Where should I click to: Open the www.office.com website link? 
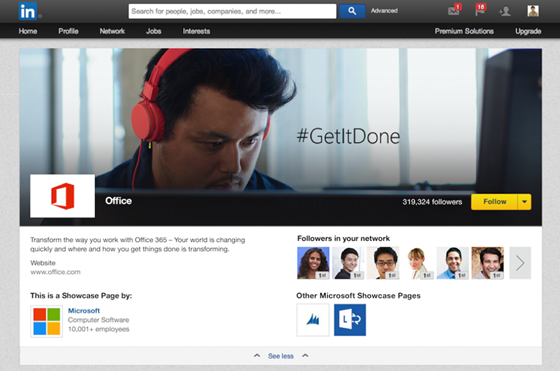click(x=55, y=272)
